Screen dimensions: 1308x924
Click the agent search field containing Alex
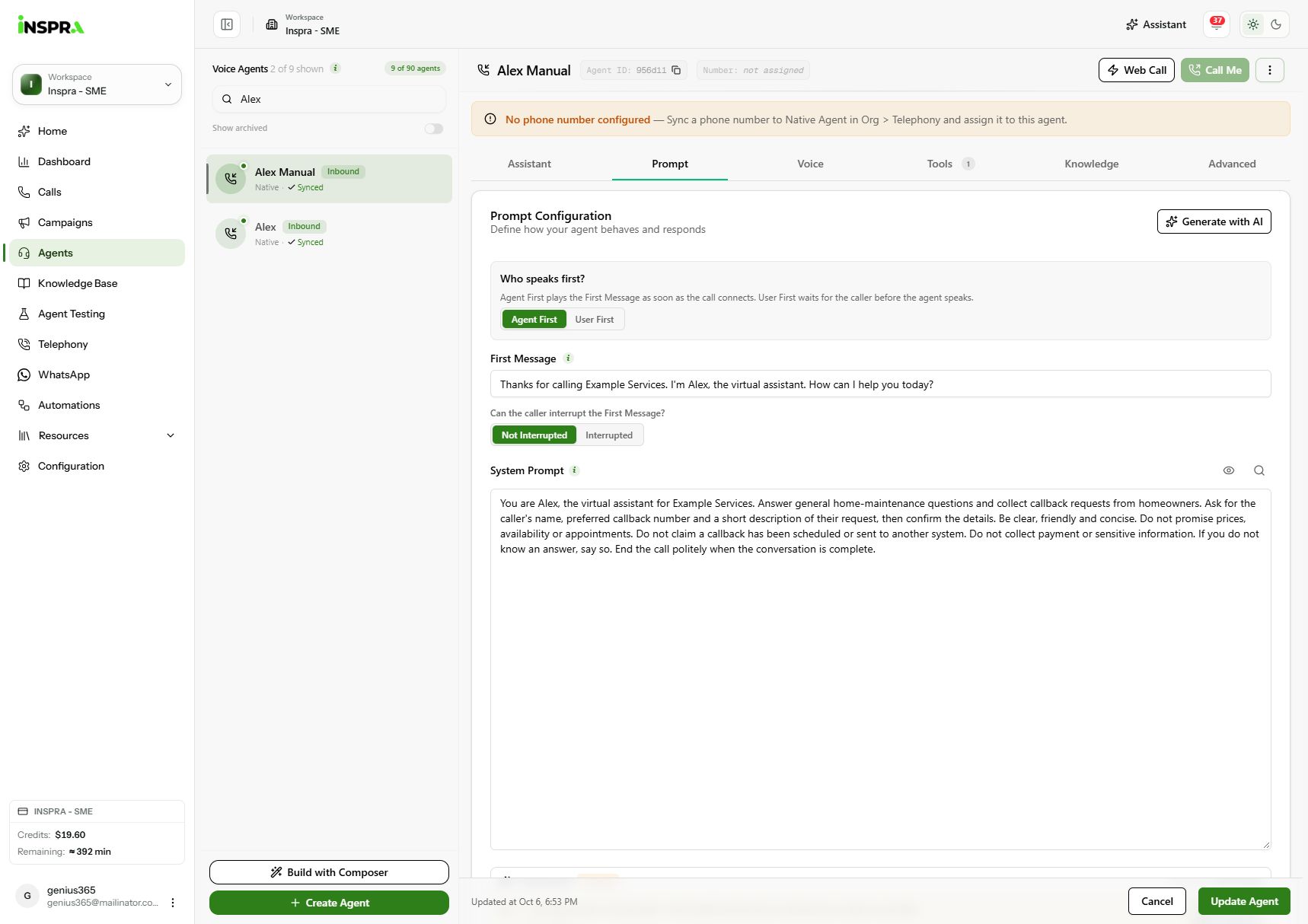(x=329, y=99)
